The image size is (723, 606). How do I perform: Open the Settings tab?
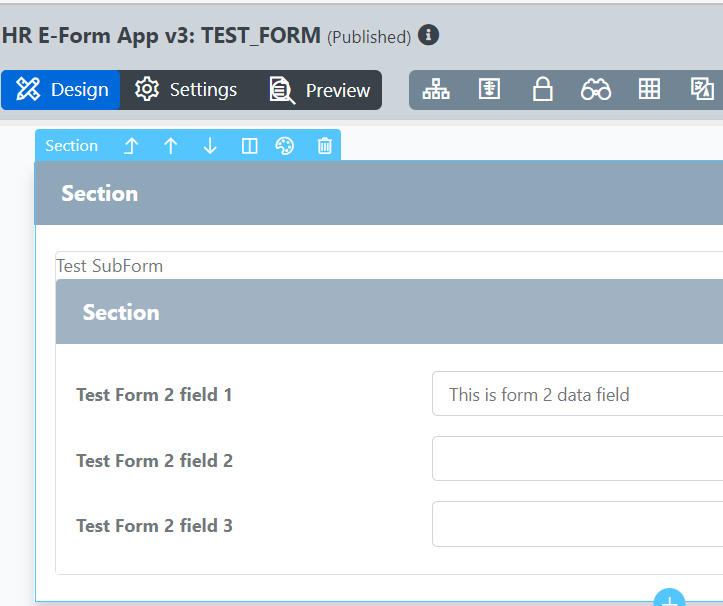point(186,90)
